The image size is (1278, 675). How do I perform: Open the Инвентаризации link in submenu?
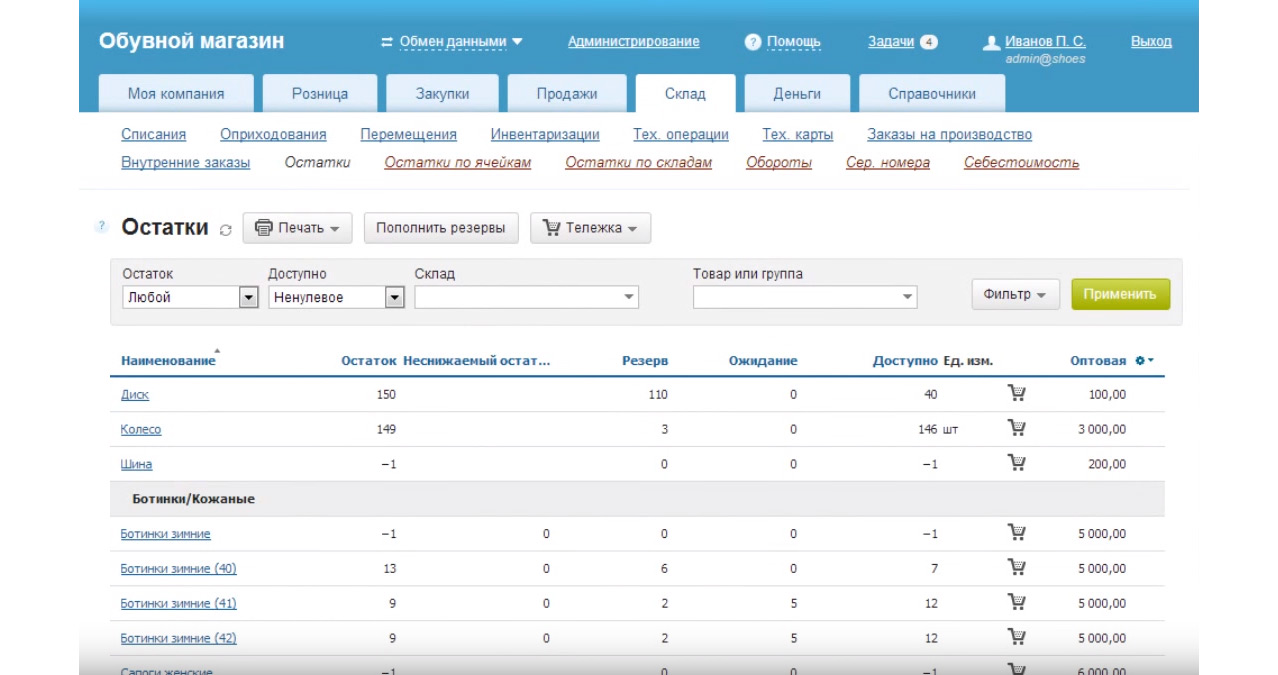click(x=545, y=135)
